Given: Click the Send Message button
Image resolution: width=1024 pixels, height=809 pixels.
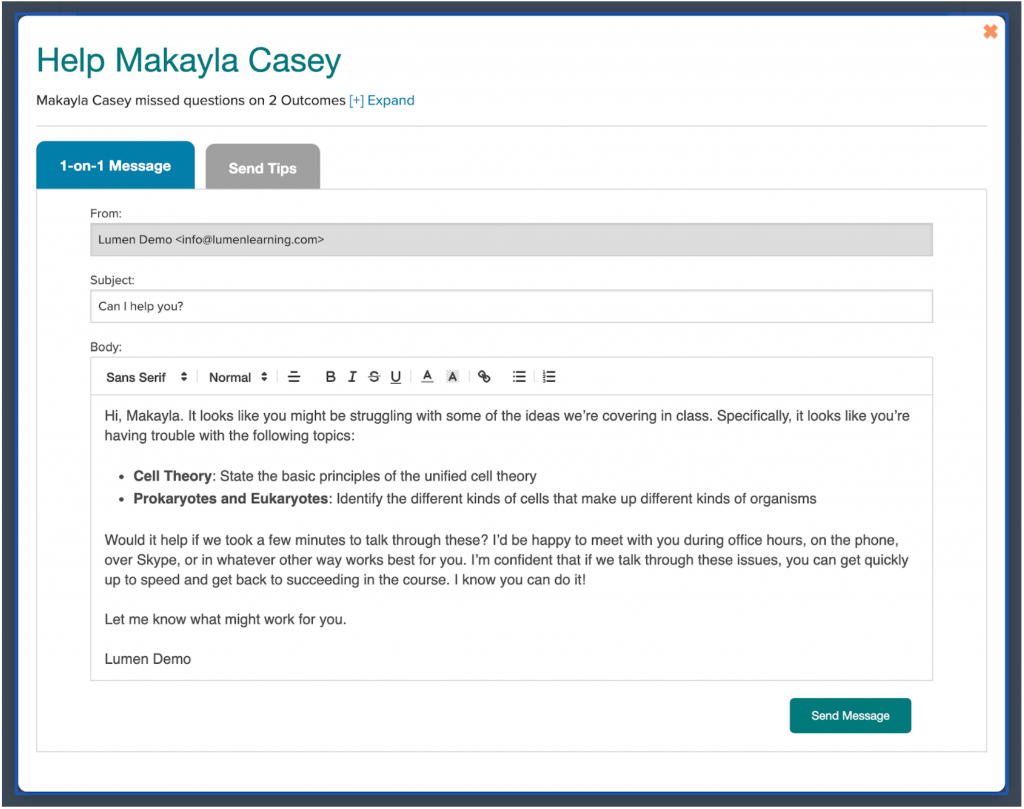Looking at the screenshot, I should (850, 716).
